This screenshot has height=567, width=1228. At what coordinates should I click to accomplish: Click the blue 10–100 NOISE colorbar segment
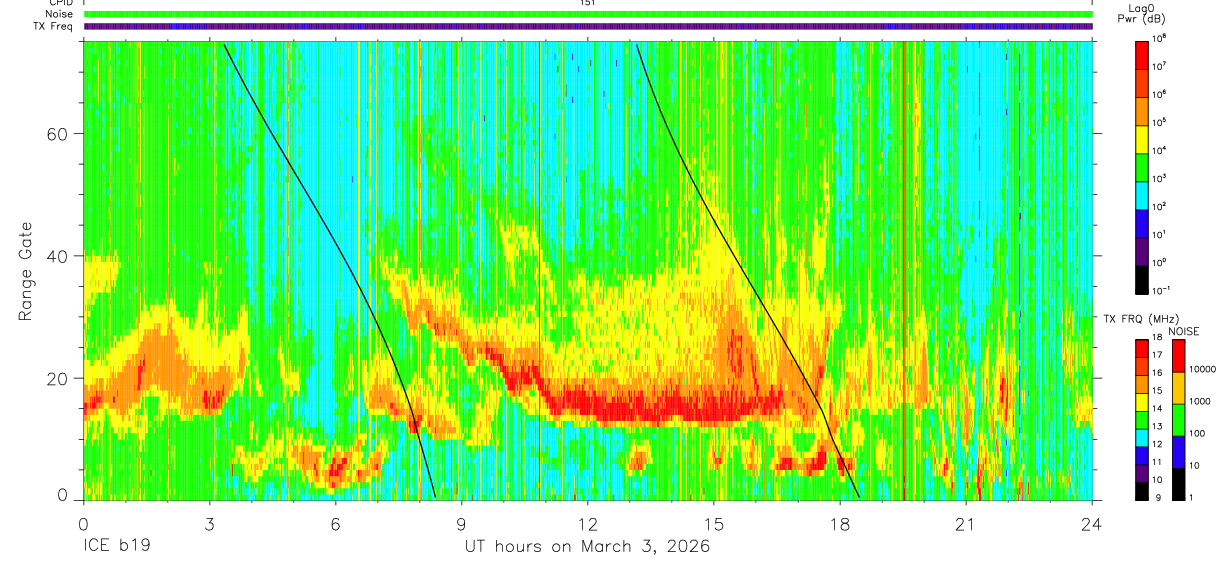click(x=1180, y=452)
